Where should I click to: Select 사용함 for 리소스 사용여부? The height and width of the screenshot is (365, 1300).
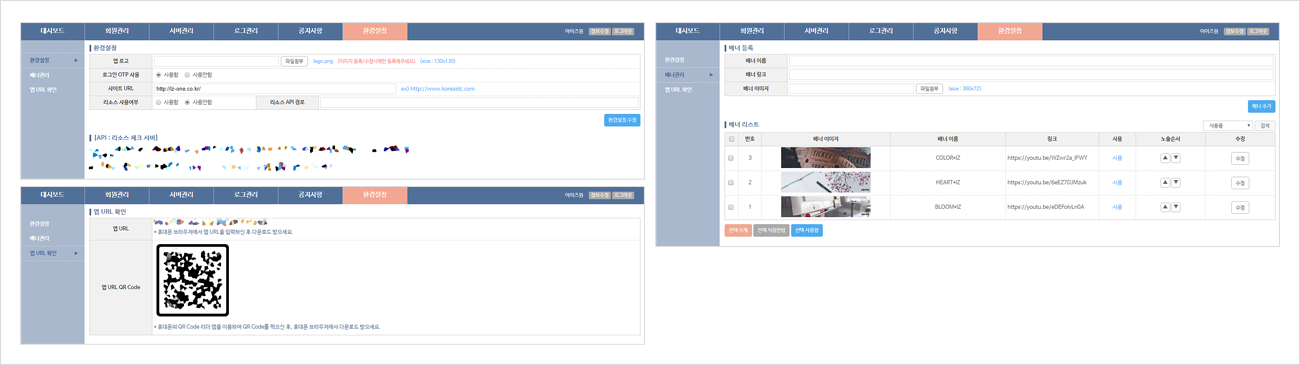tap(159, 102)
